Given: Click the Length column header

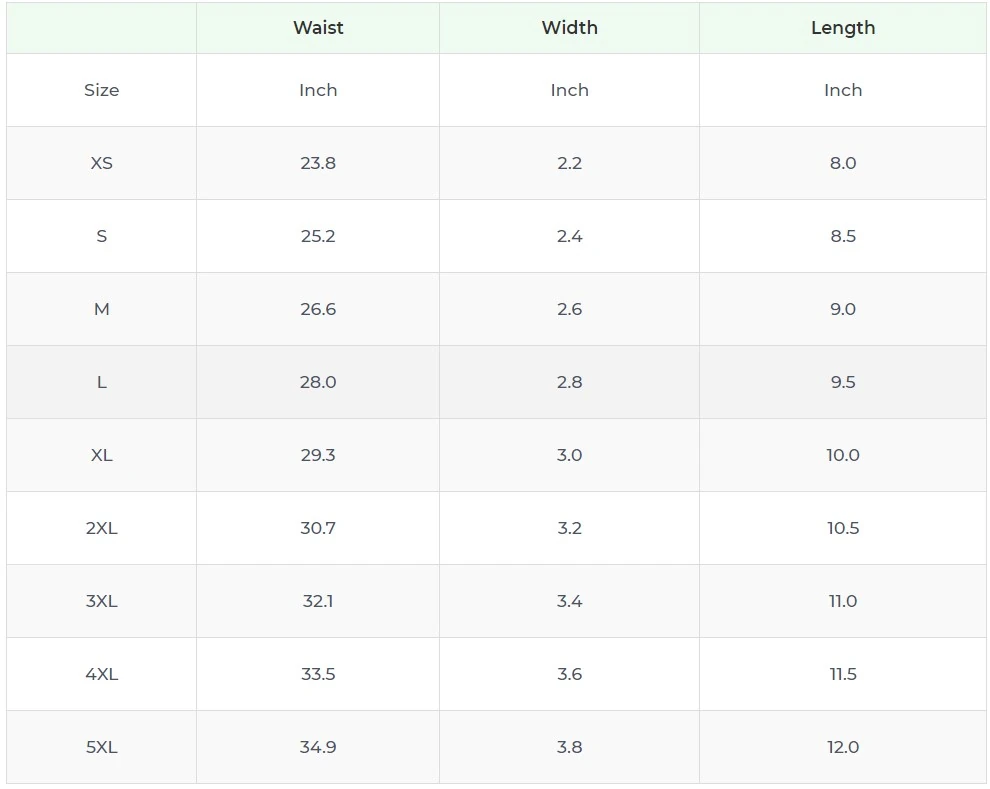Looking at the screenshot, I should click(842, 28).
